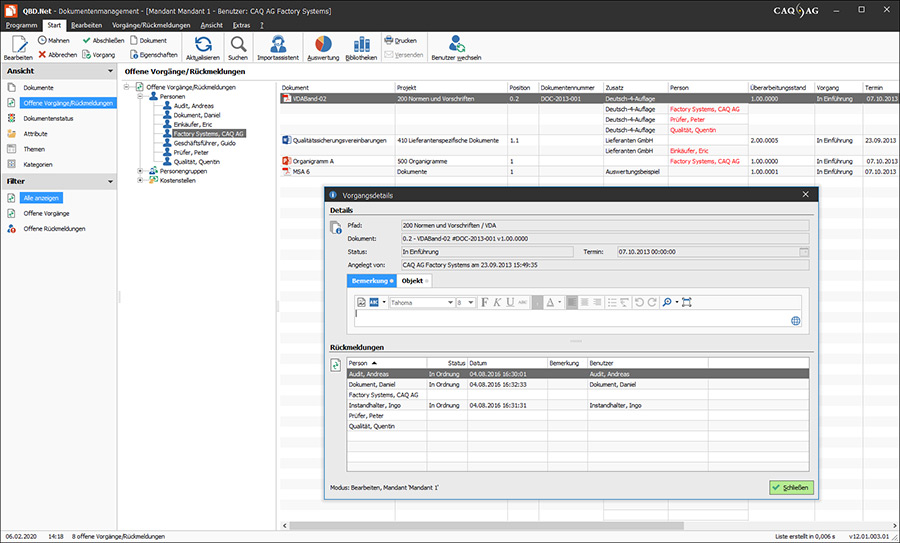Select Attribute in the Ansicht sidebar
900x543 pixels.
(35, 134)
